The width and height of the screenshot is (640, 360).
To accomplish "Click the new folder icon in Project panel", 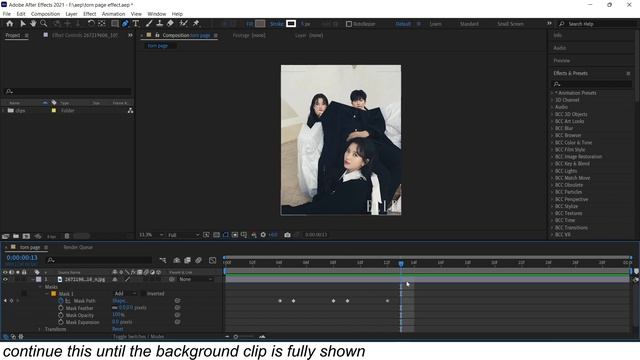I will coord(16,236).
